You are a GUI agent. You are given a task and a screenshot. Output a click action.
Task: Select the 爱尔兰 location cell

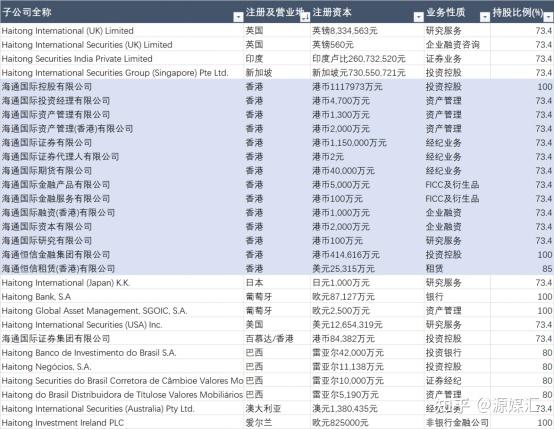277,423
